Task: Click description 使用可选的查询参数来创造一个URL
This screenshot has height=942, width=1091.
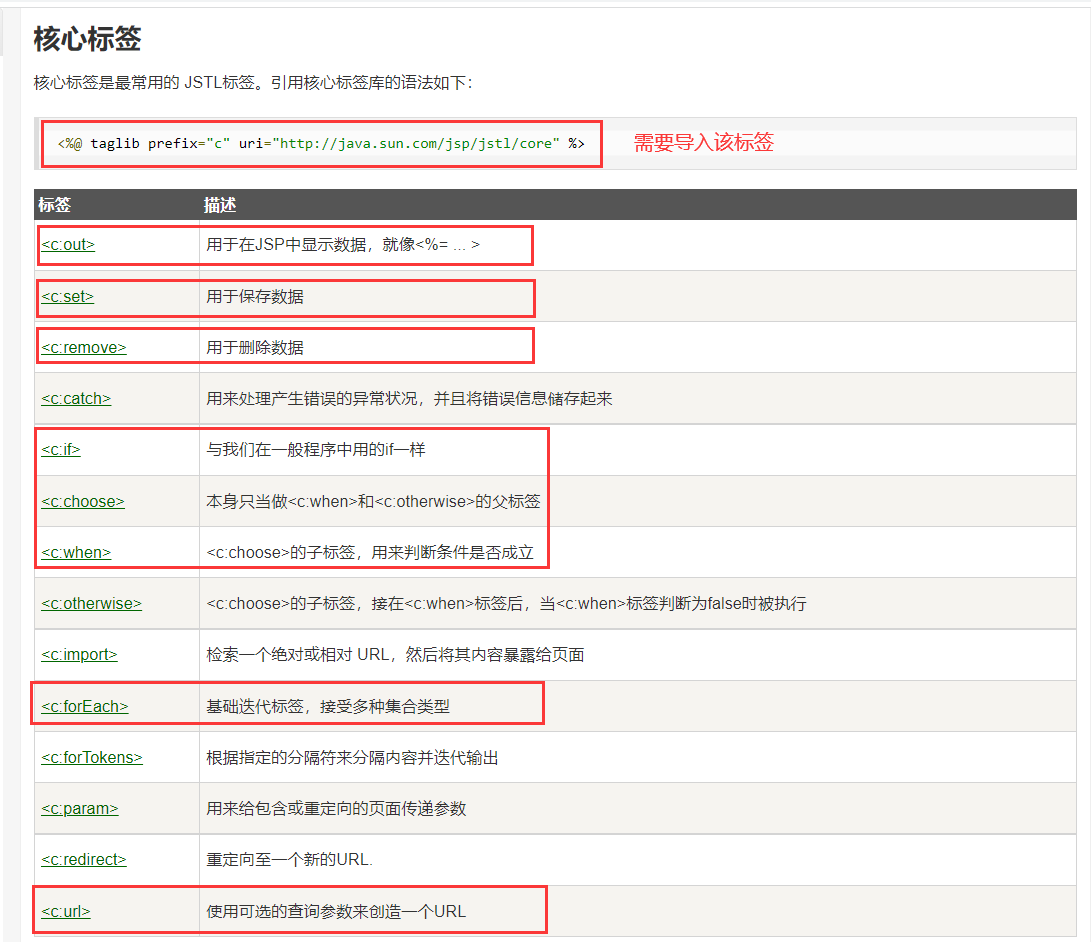Action: [336, 911]
